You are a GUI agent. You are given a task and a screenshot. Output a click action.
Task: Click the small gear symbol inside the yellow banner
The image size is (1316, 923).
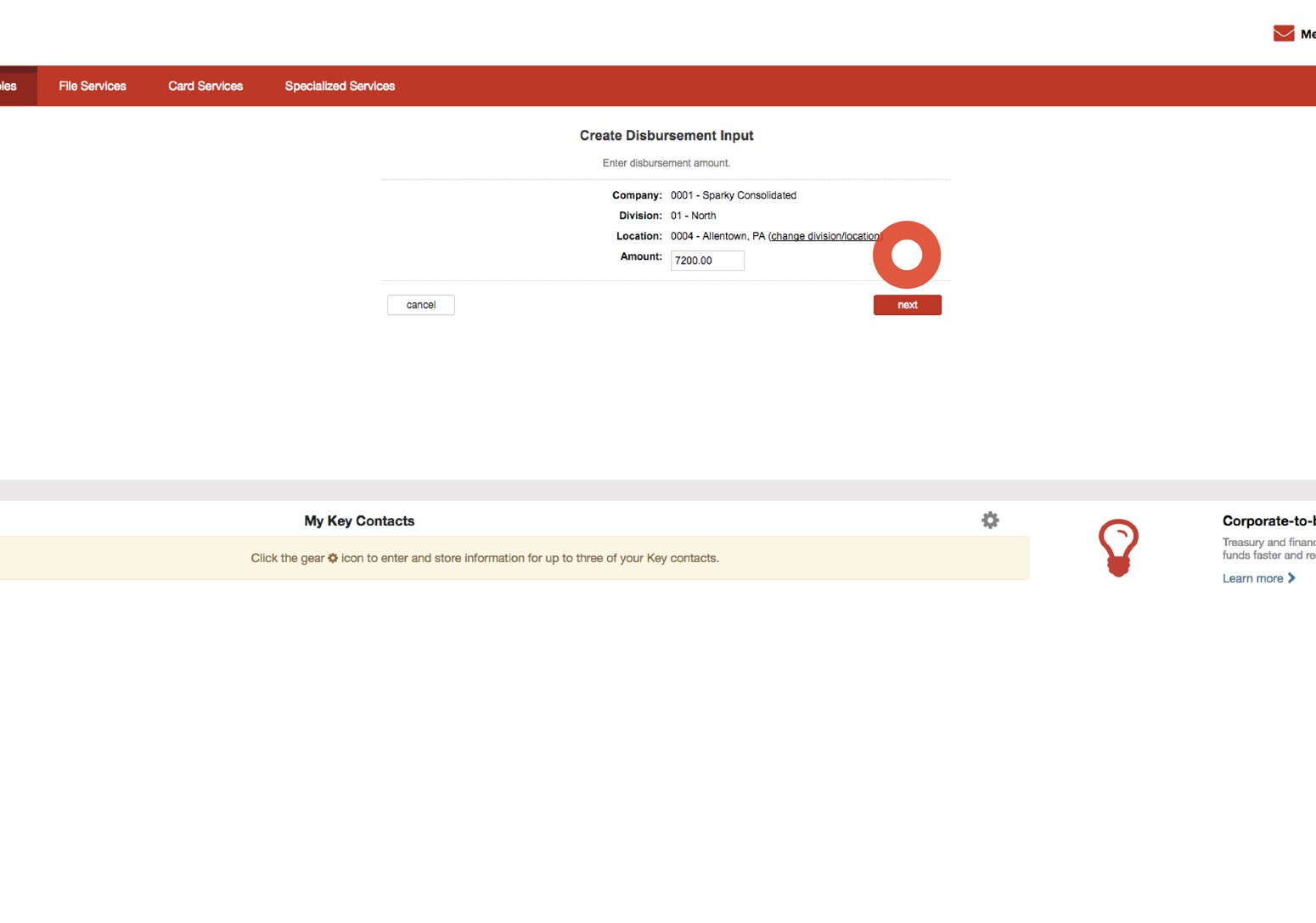pos(332,558)
